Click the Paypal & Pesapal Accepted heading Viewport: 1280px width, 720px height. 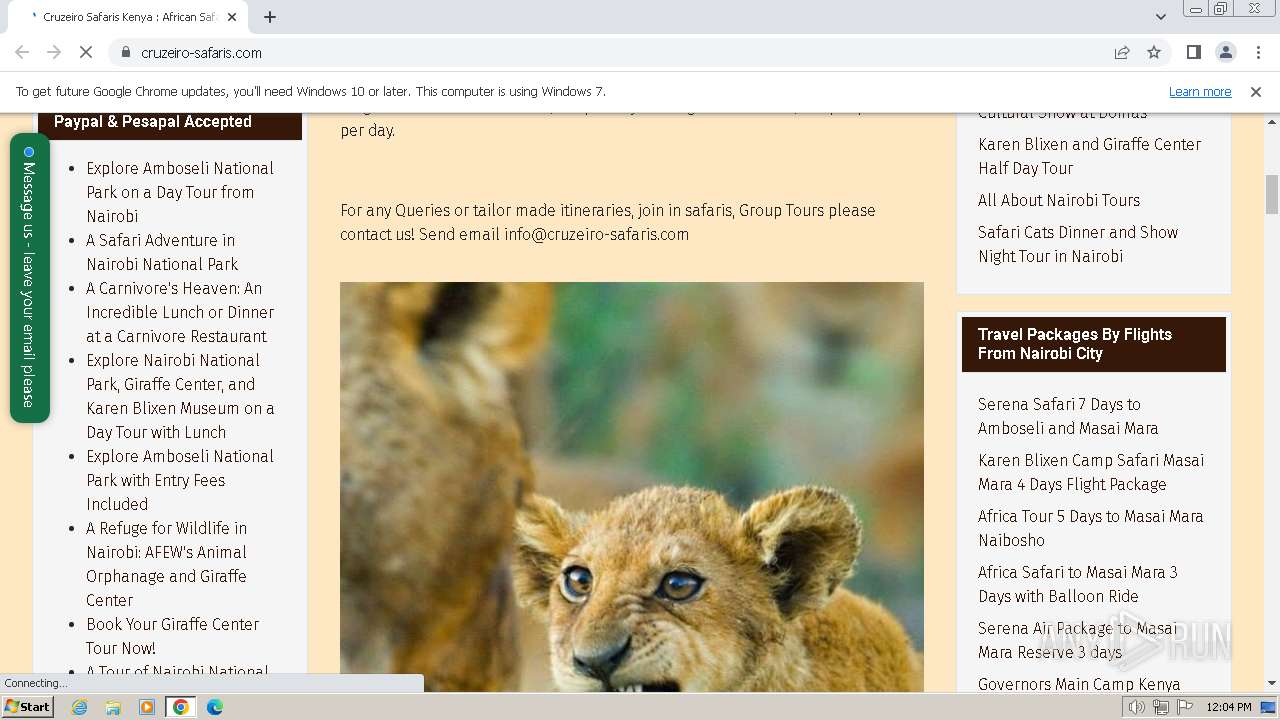153,121
